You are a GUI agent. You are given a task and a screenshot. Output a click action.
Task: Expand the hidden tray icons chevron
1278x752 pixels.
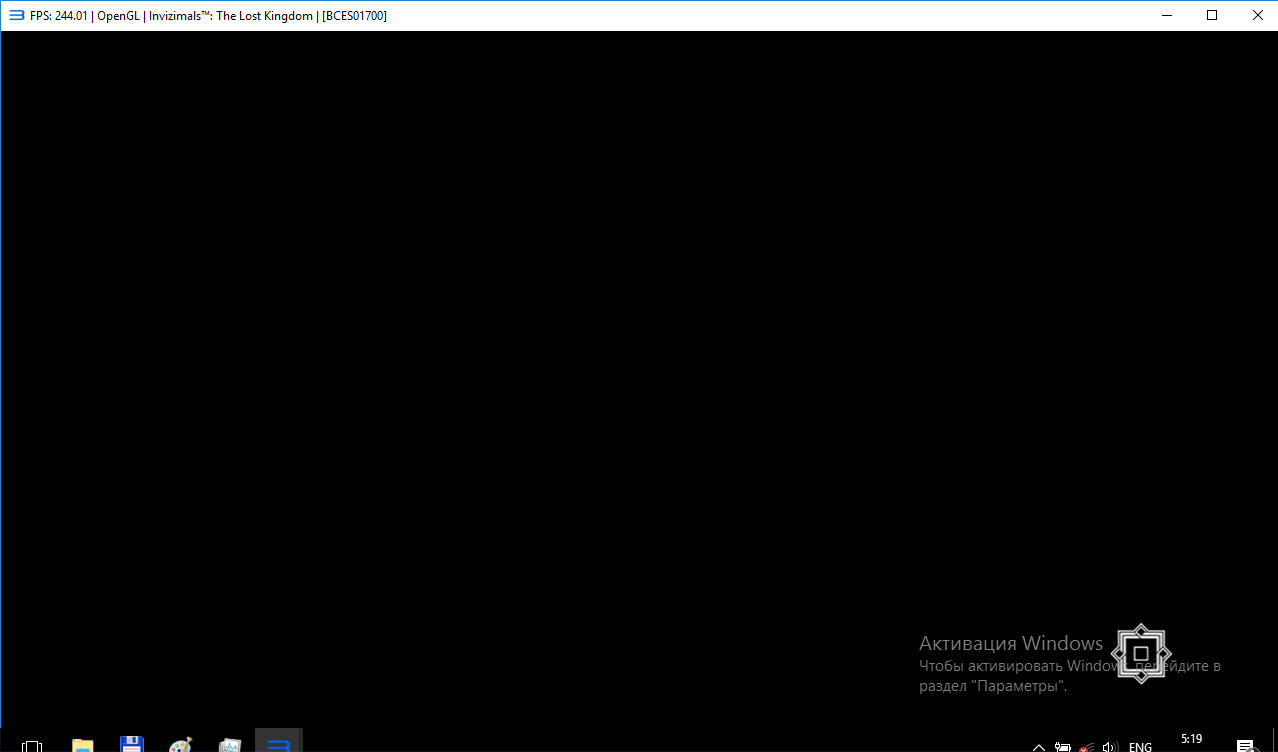(x=1039, y=746)
